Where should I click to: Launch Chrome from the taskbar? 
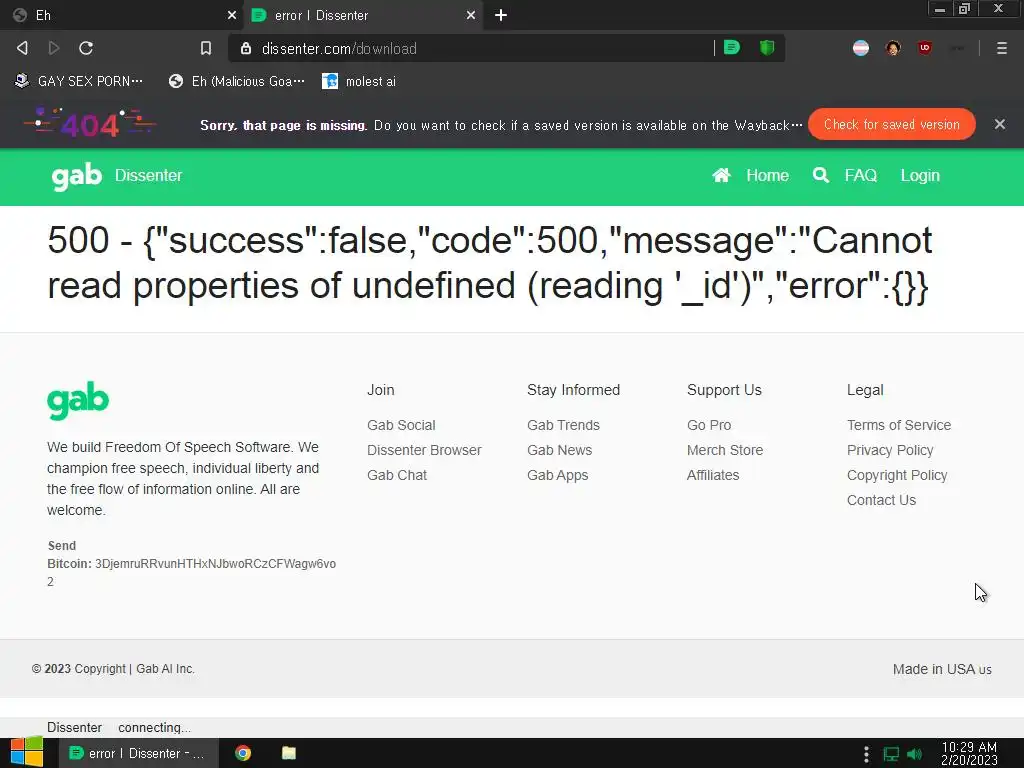(x=243, y=753)
